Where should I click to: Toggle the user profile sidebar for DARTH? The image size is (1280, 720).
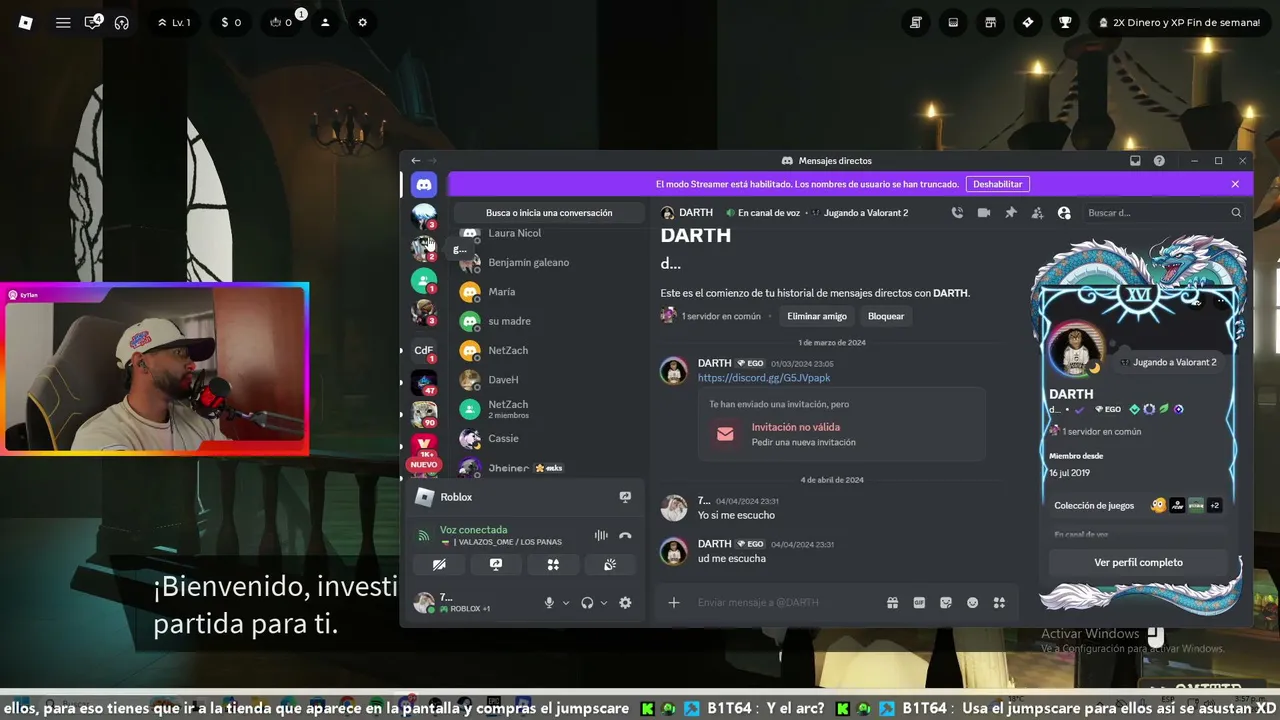pos(1064,213)
